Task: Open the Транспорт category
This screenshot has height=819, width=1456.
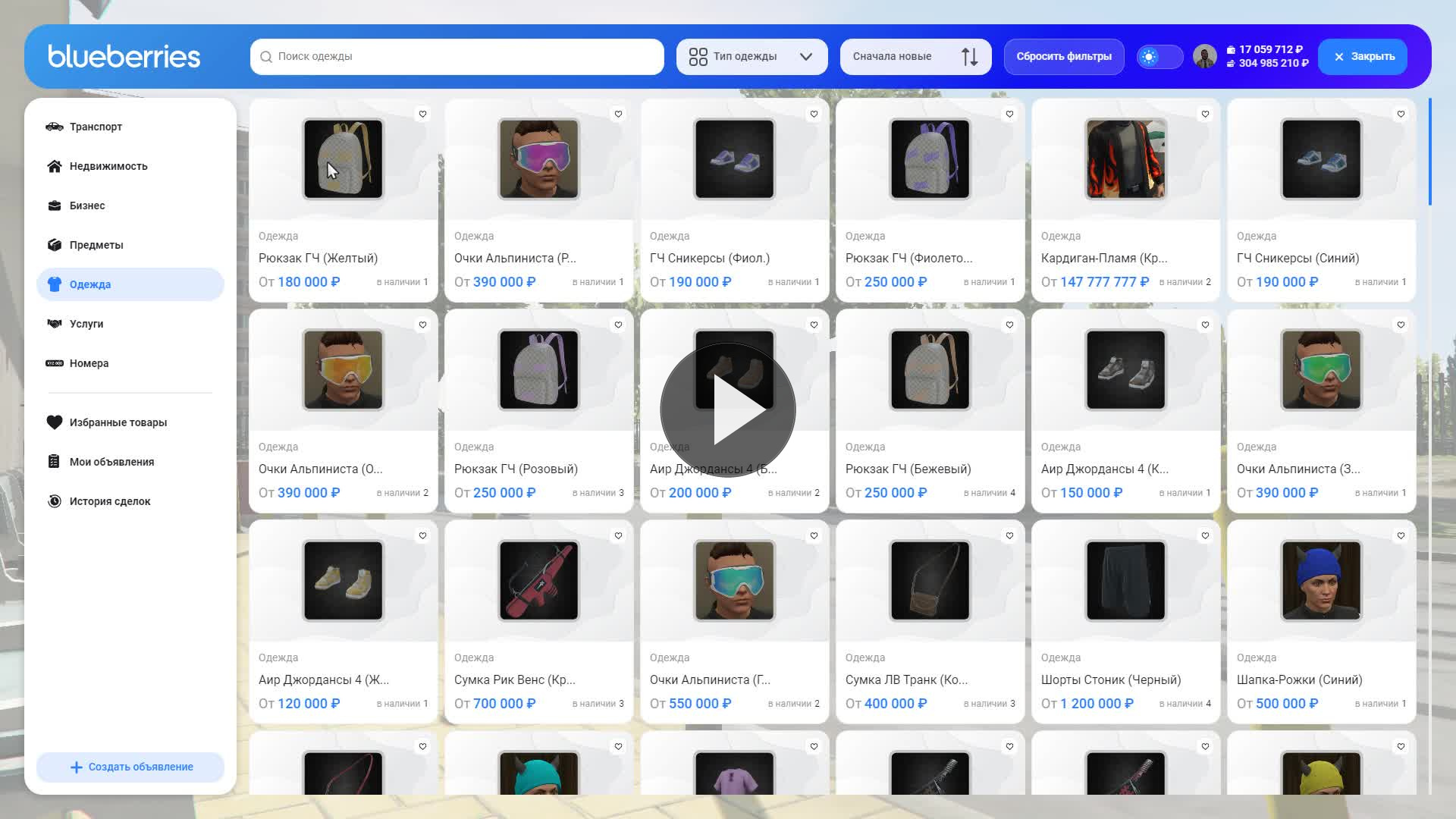Action: pyautogui.click(x=130, y=127)
